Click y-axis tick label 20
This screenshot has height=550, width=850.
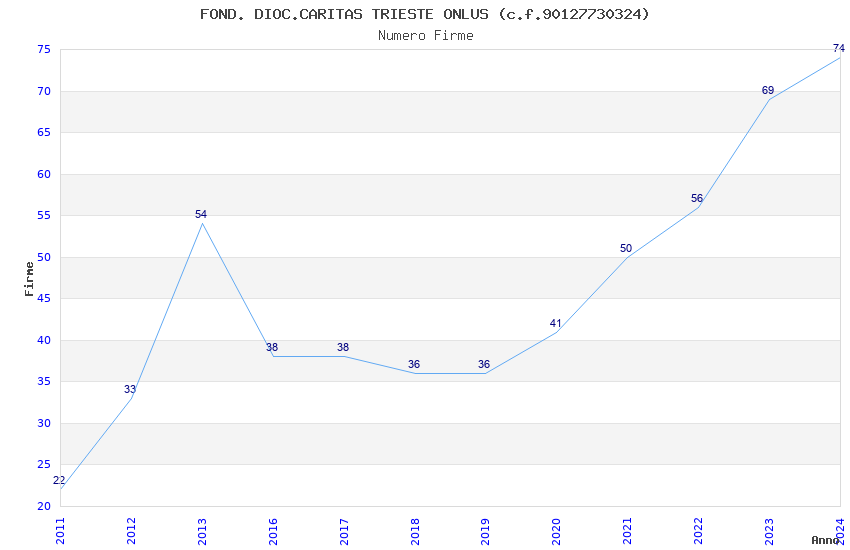coord(44,506)
